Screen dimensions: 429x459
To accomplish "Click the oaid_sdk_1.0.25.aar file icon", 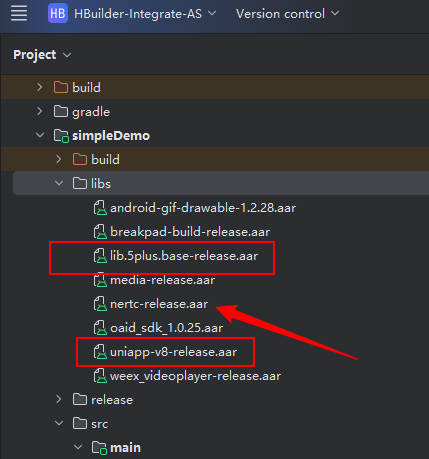I will click(100, 328).
